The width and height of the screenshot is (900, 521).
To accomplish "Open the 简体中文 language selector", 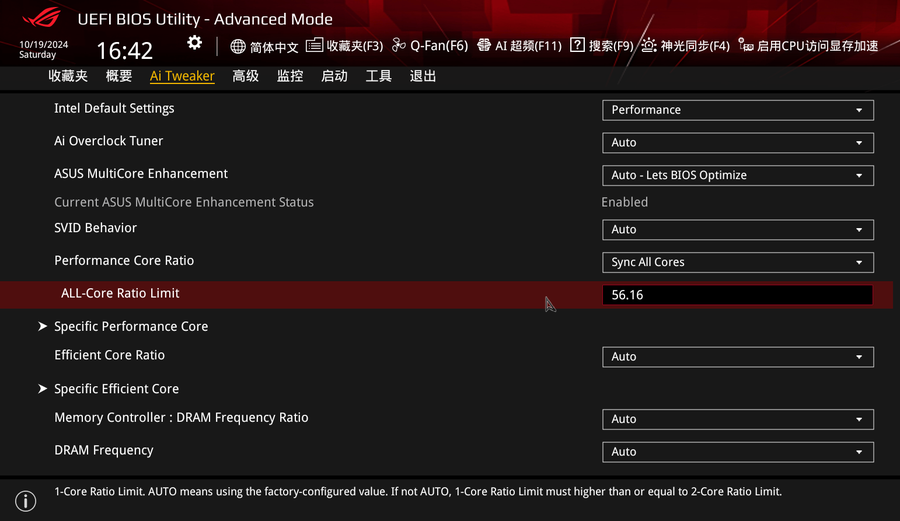I will pyautogui.click(x=274, y=47).
